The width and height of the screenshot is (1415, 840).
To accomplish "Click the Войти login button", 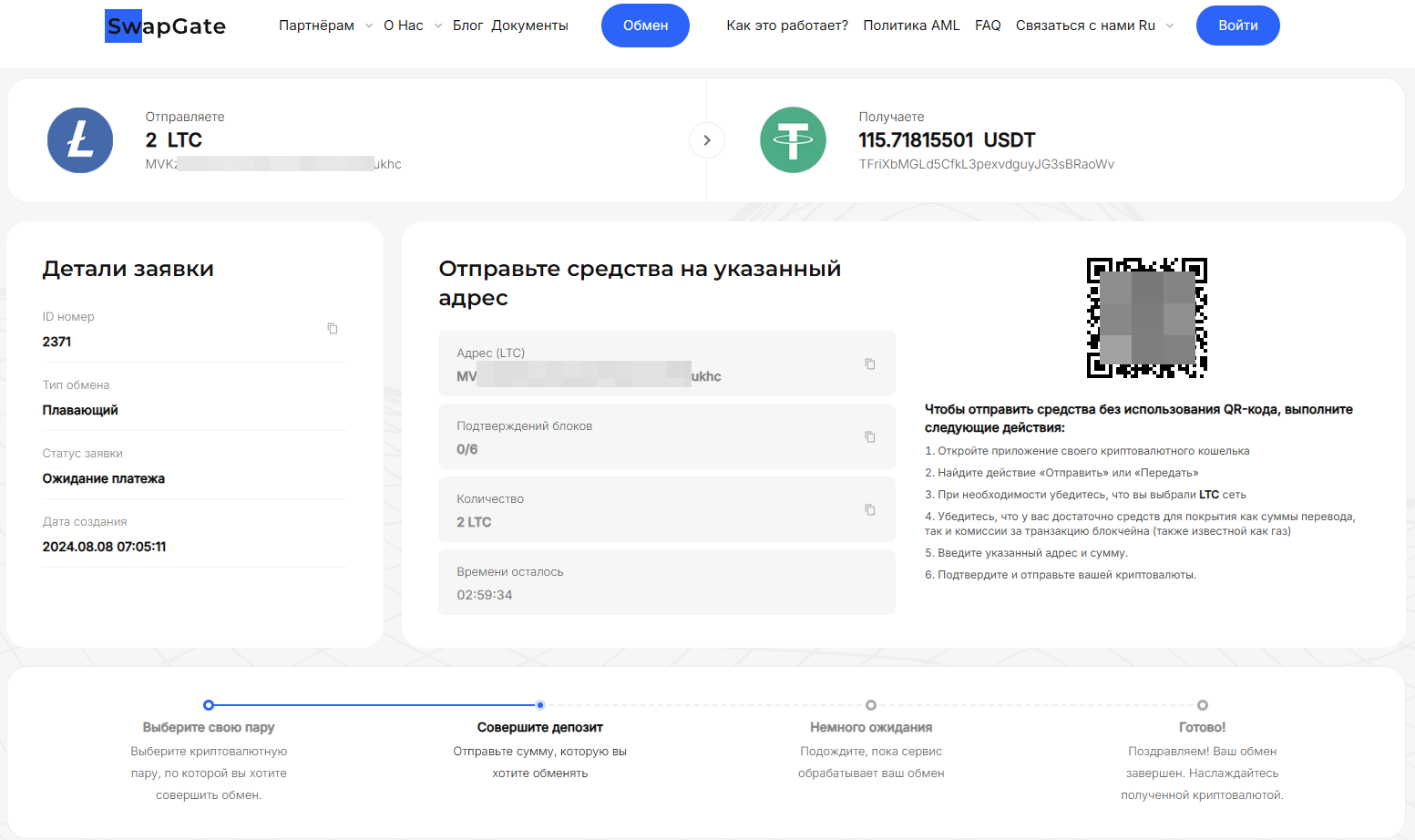I will tap(1237, 26).
